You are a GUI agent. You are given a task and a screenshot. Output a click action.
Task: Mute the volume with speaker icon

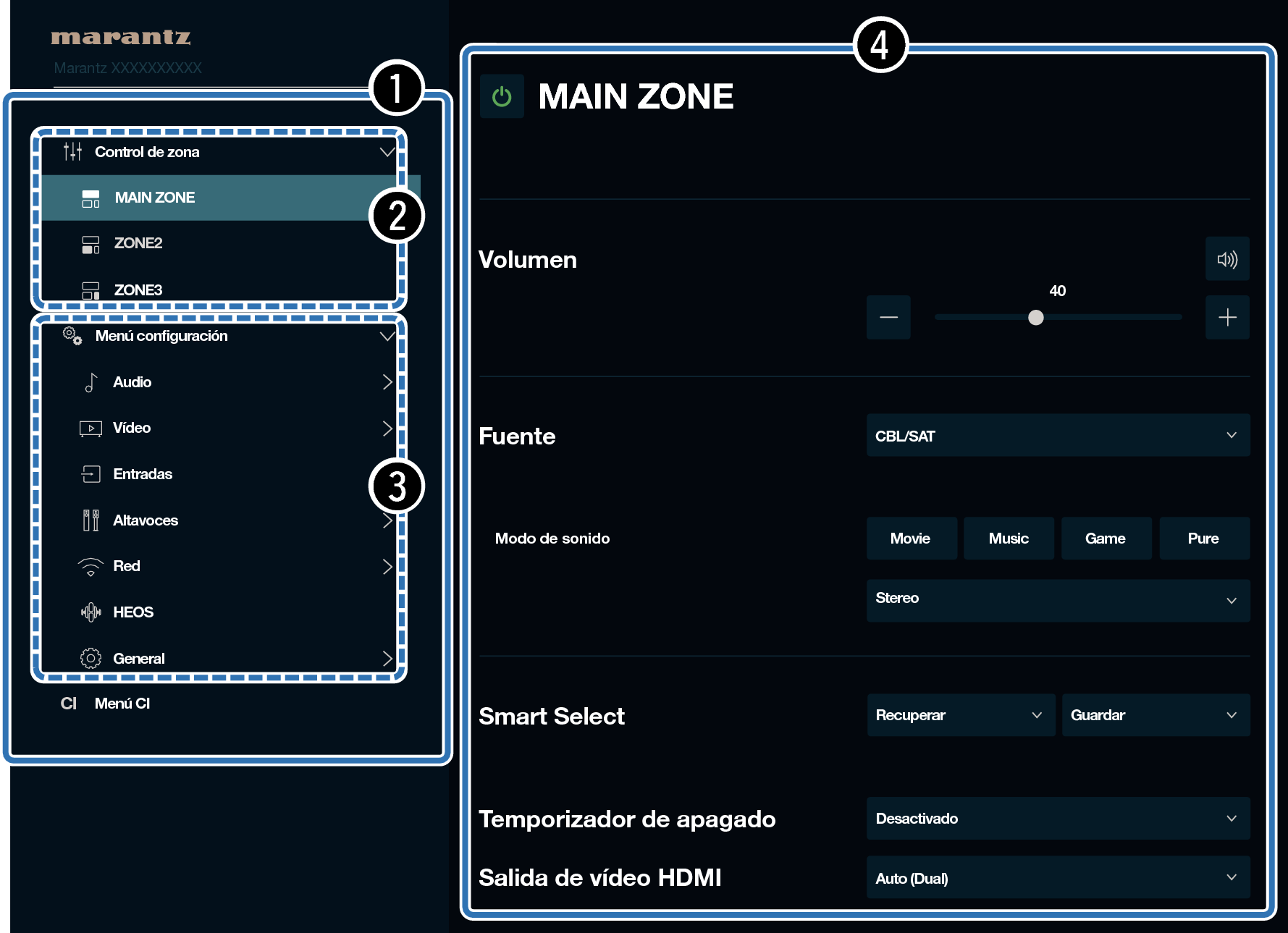pyautogui.click(x=1226, y=259)
